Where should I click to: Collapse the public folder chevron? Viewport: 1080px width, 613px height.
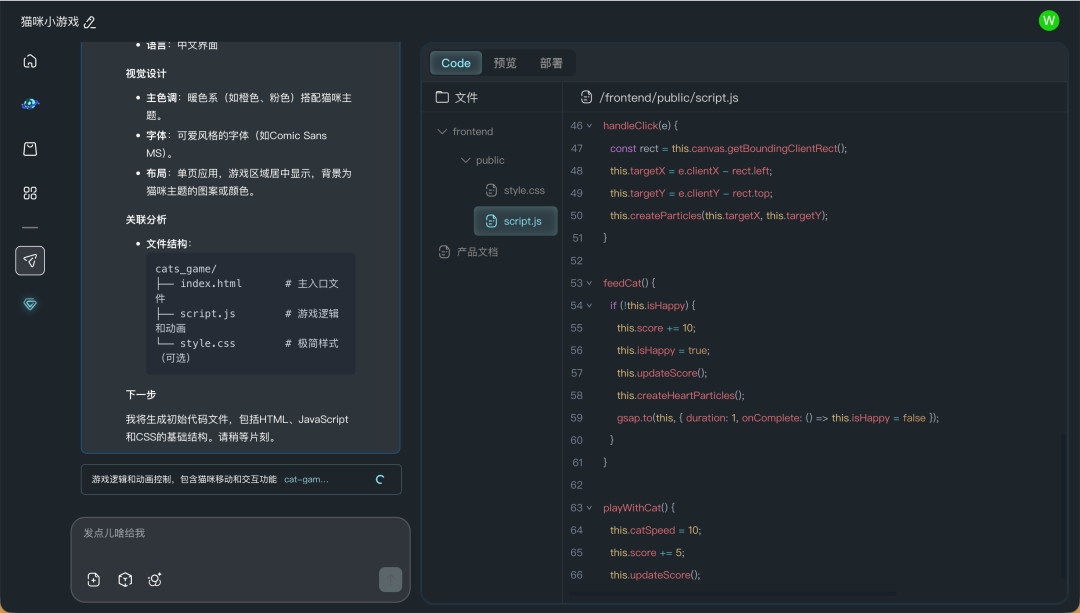pos(466,160)
